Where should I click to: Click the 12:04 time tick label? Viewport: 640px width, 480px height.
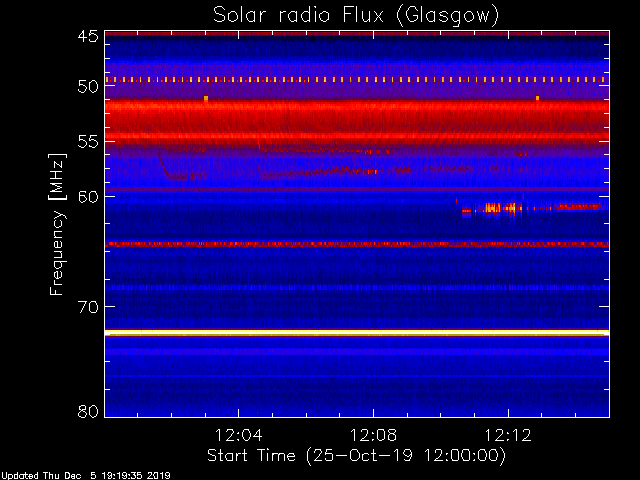click(x=238, y=435)
